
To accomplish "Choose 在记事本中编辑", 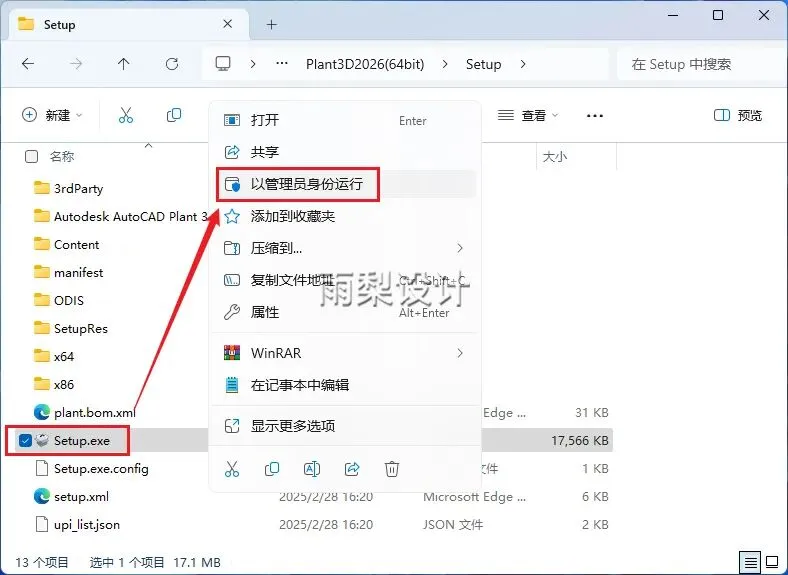I will point(345,385).
